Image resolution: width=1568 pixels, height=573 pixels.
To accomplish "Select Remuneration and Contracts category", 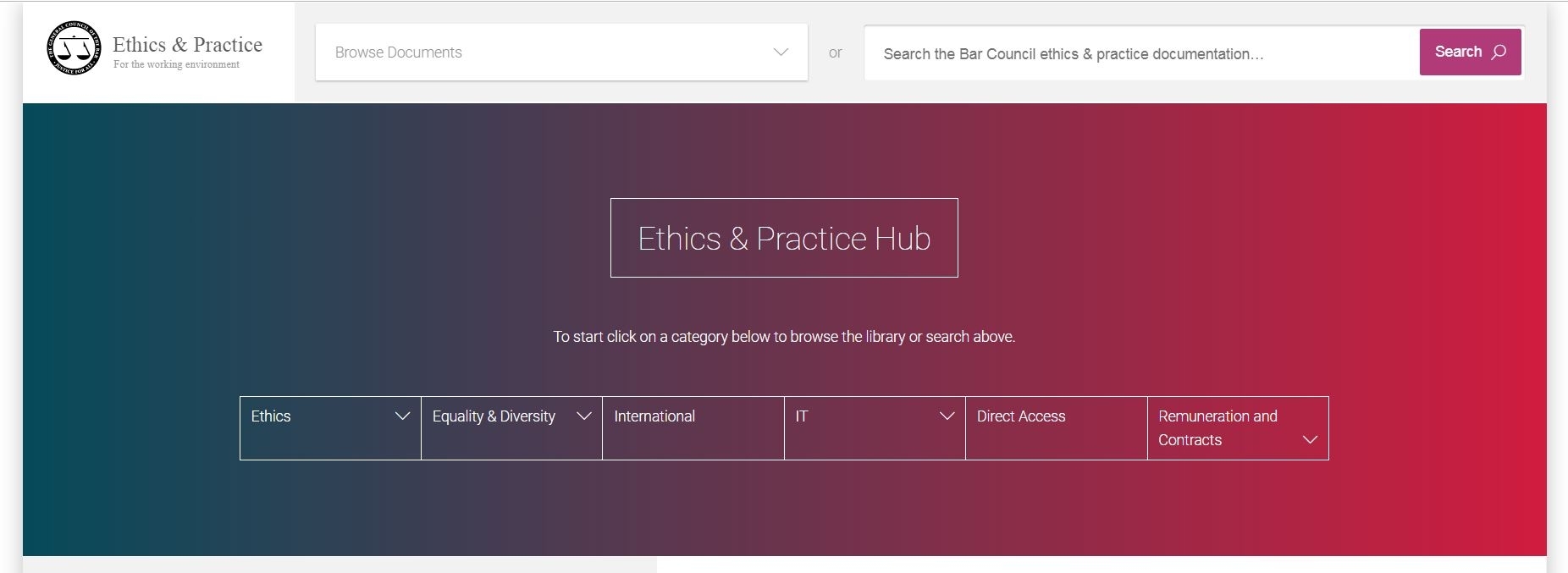I will pos(1238,428).
